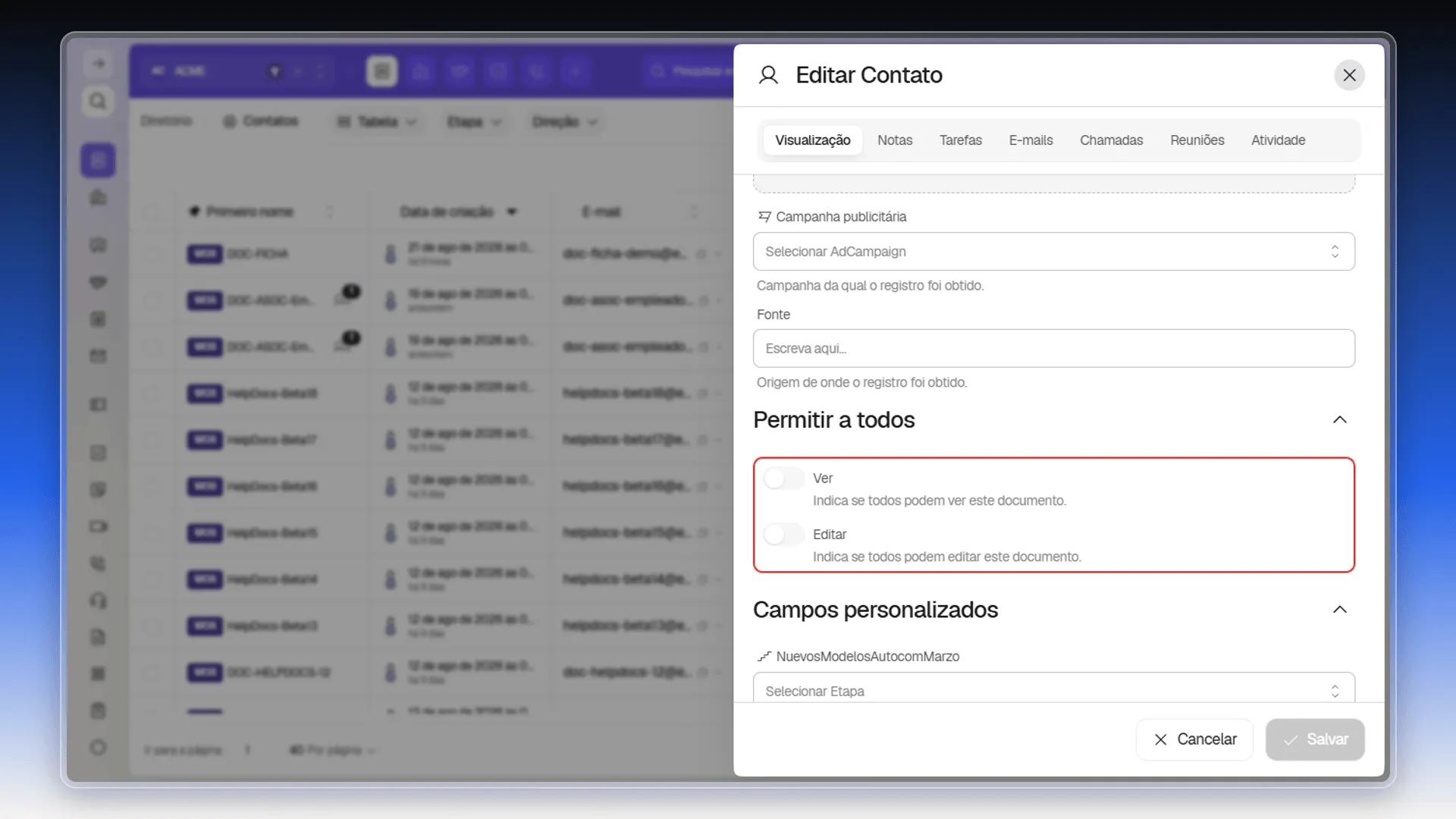Click the Cancelar button
This screenshot has height=819, width=1456.
(1194, 739)
